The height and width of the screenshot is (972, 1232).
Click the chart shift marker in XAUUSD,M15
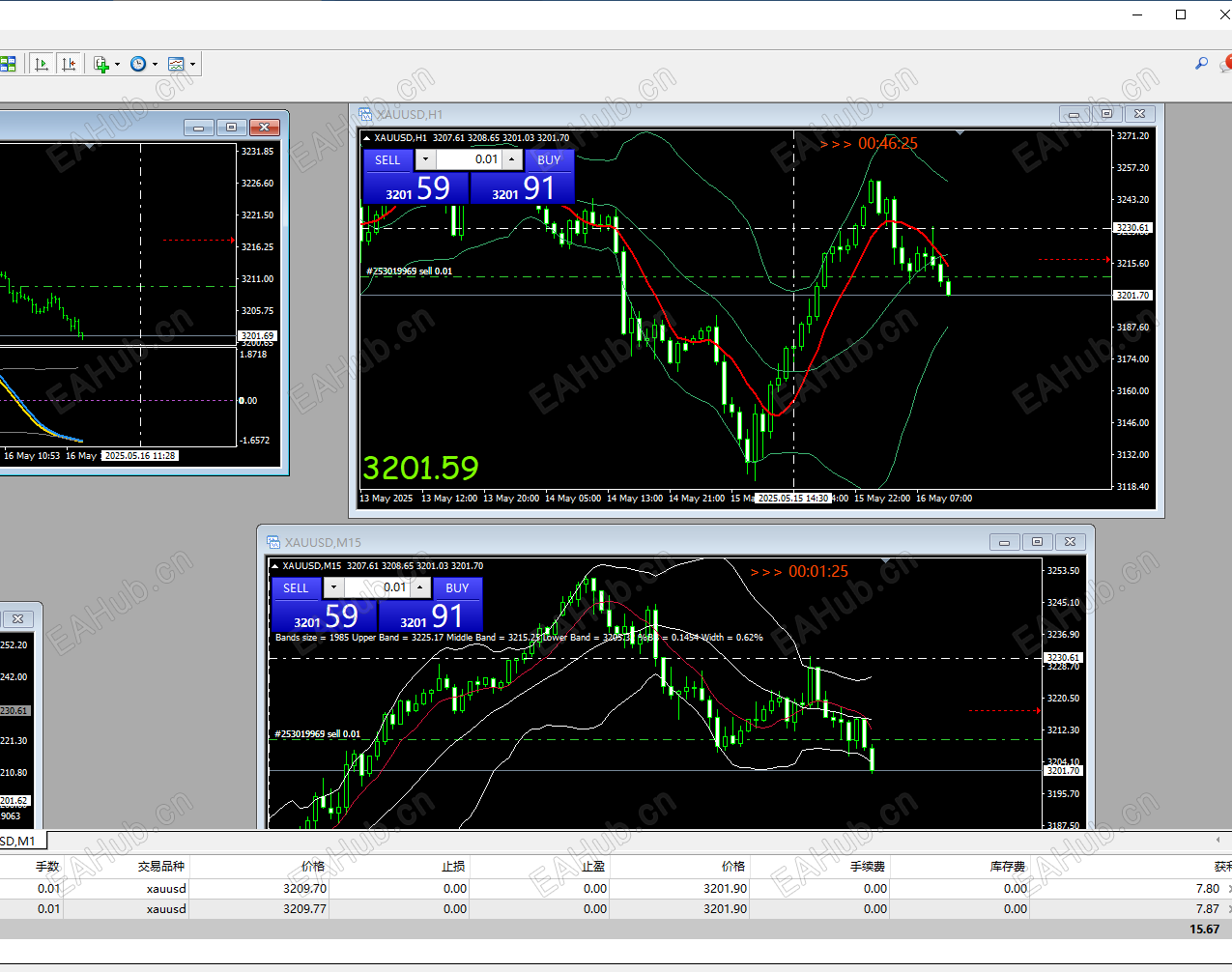tap(887, 561)
